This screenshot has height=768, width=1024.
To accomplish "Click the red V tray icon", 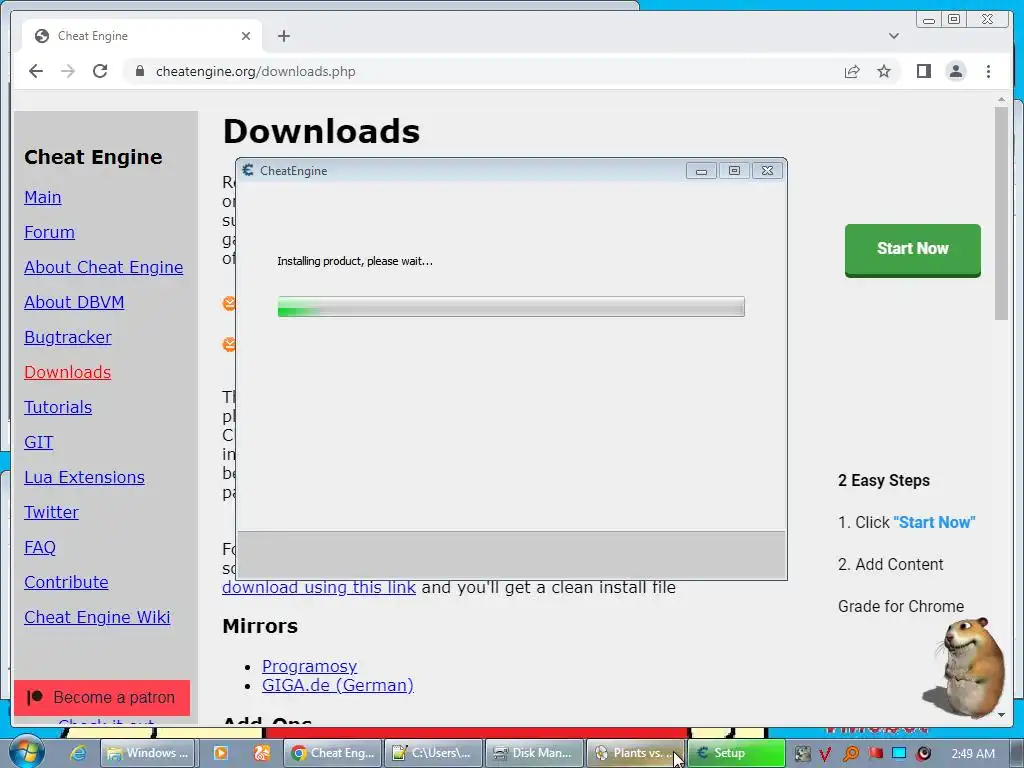I will click(825, 754).
